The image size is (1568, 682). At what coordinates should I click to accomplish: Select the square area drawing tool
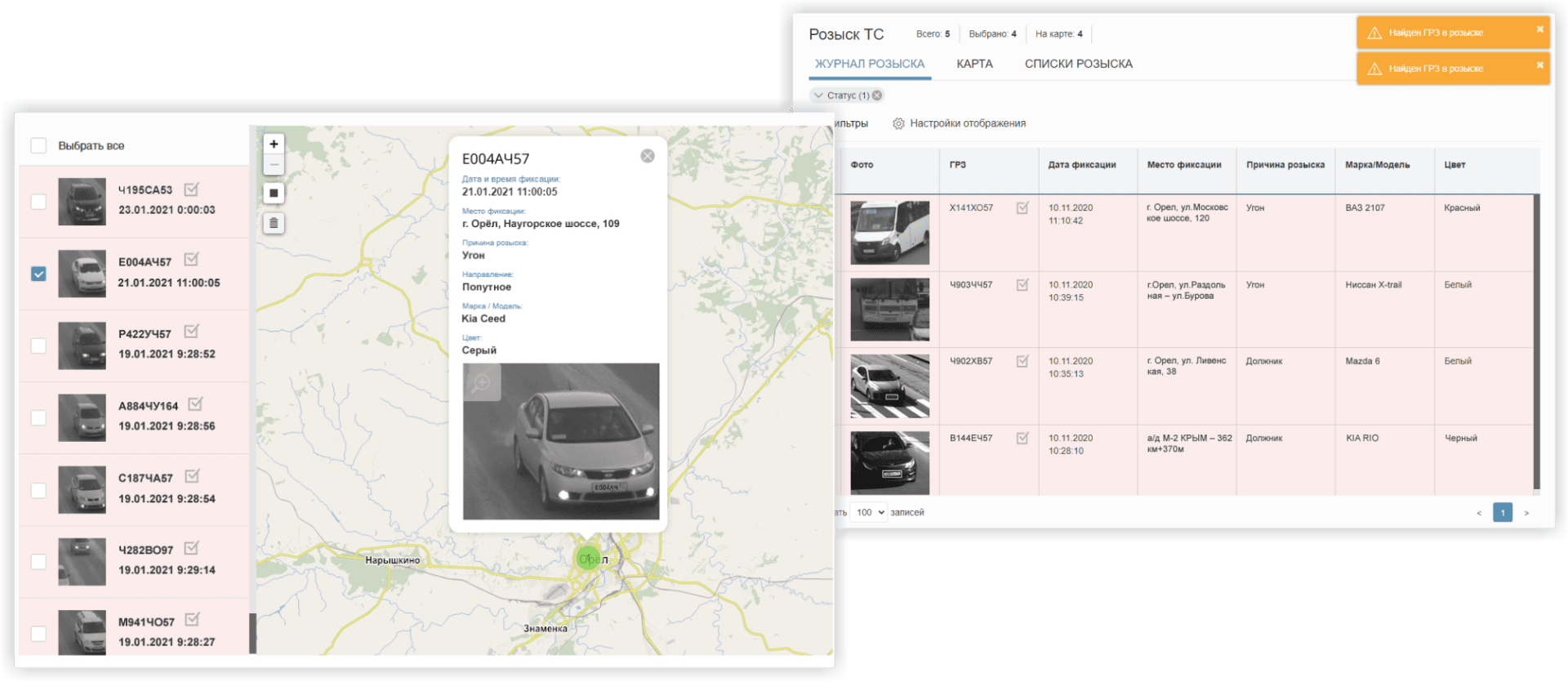tap(274, 194)
